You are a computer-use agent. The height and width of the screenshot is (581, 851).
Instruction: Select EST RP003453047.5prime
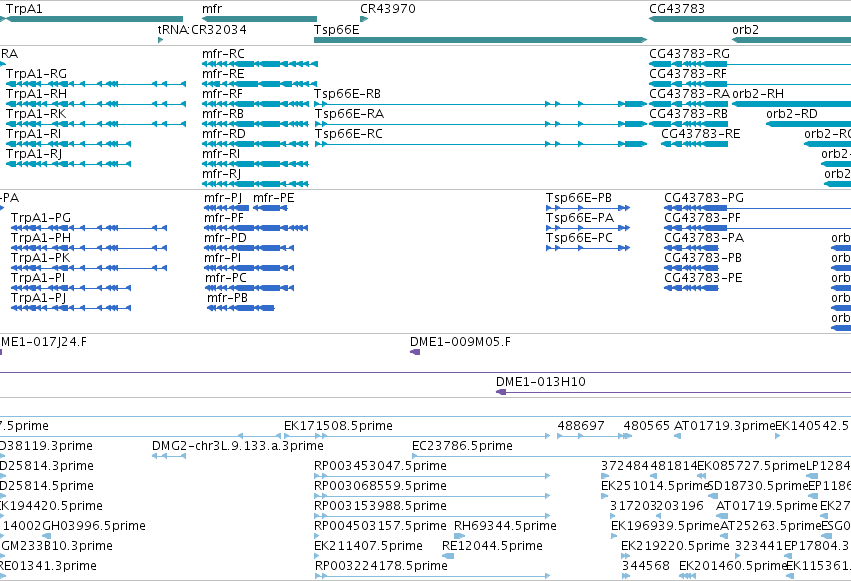click(380, 466)
